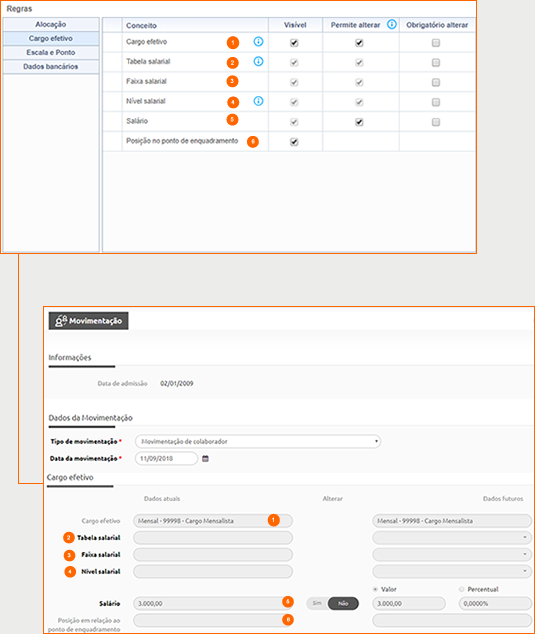The height and width of the screenshot is (634, 535).
Task: Select the Valor radio button
Action: (375, 590)
